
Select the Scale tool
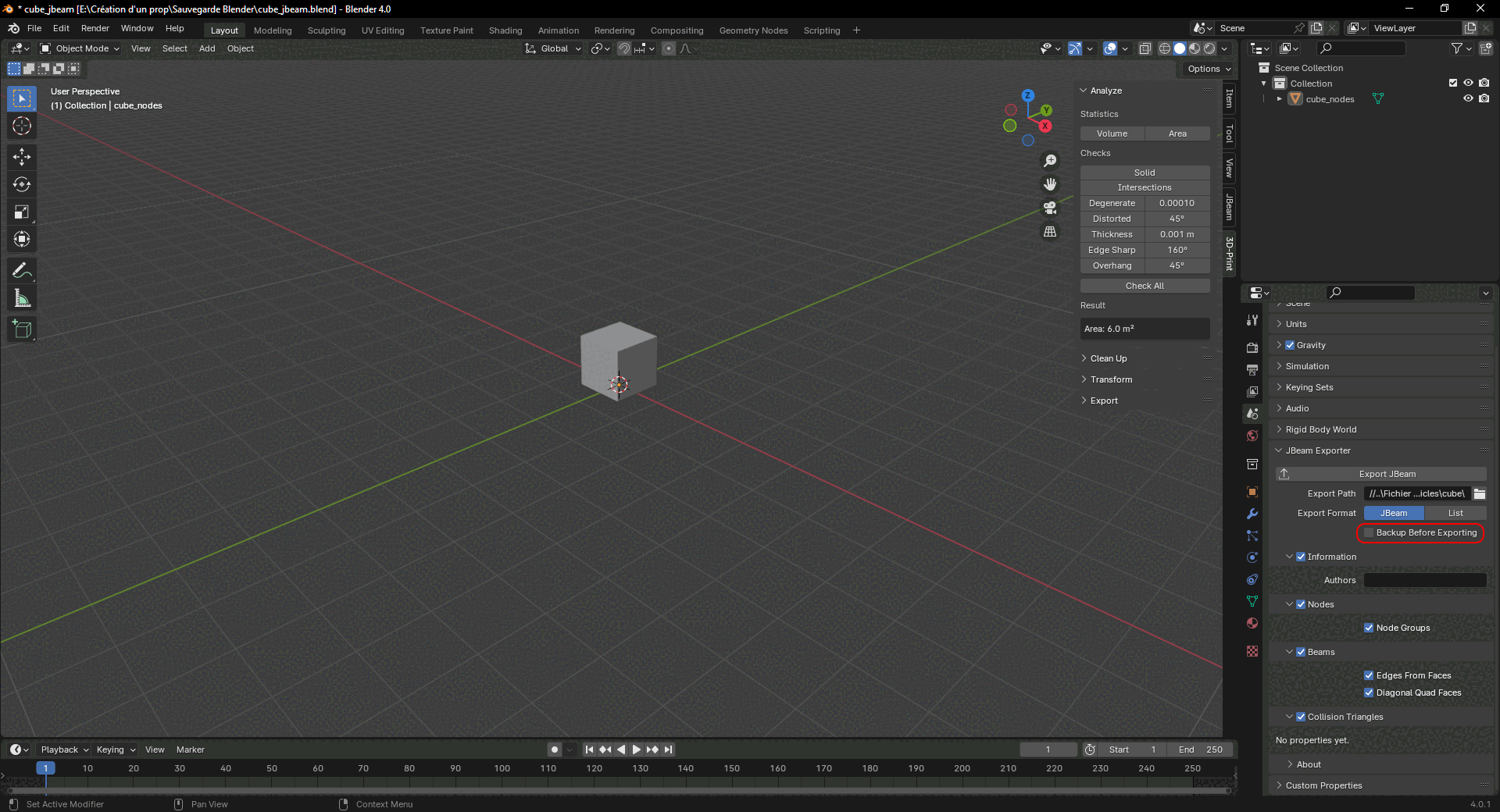22,212
